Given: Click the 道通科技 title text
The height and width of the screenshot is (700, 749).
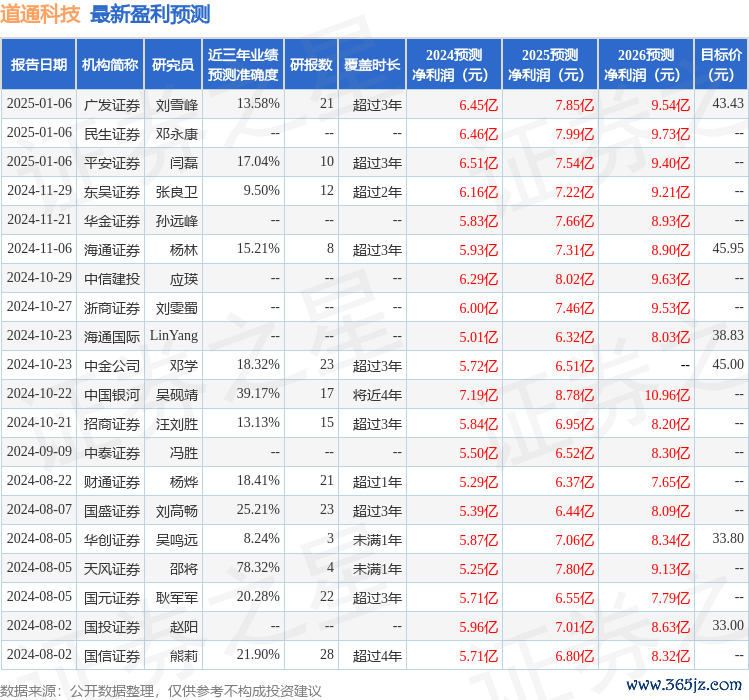Looking at the screenshot, I should point(40,14).
